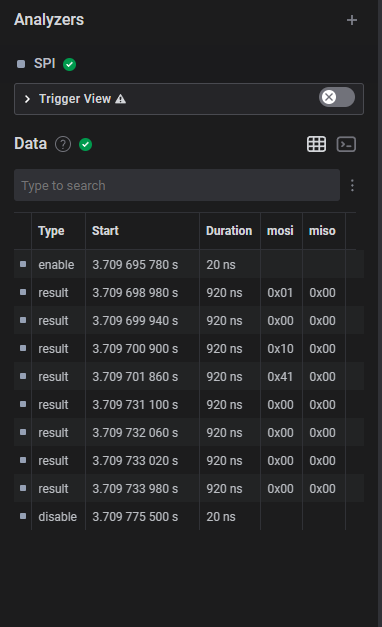Click the green Data status checkmark
Image resolution: width=382 pixels, height=627 pixels.
(86, 144)
